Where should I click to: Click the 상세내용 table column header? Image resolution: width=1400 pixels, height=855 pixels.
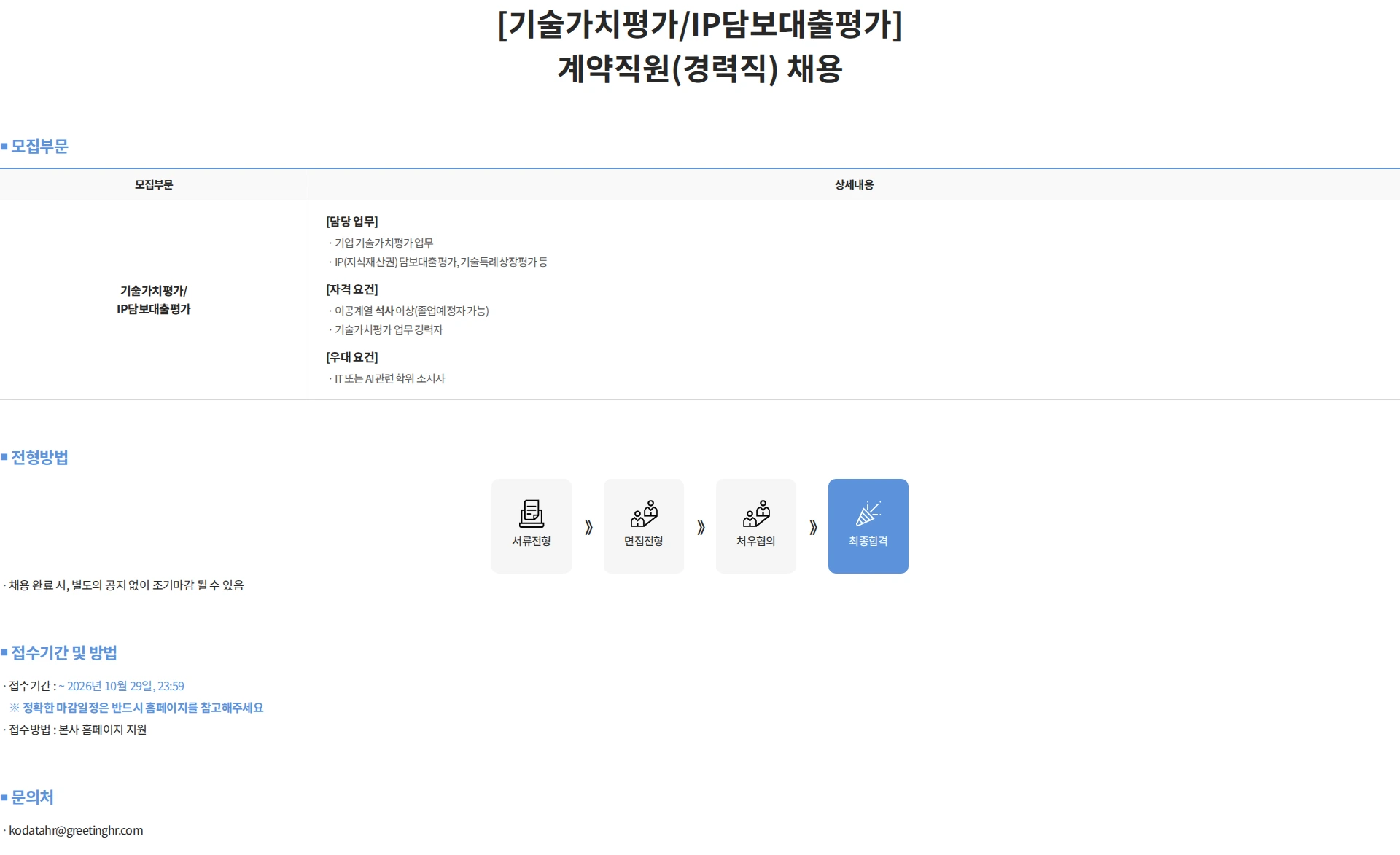[854, 185]
